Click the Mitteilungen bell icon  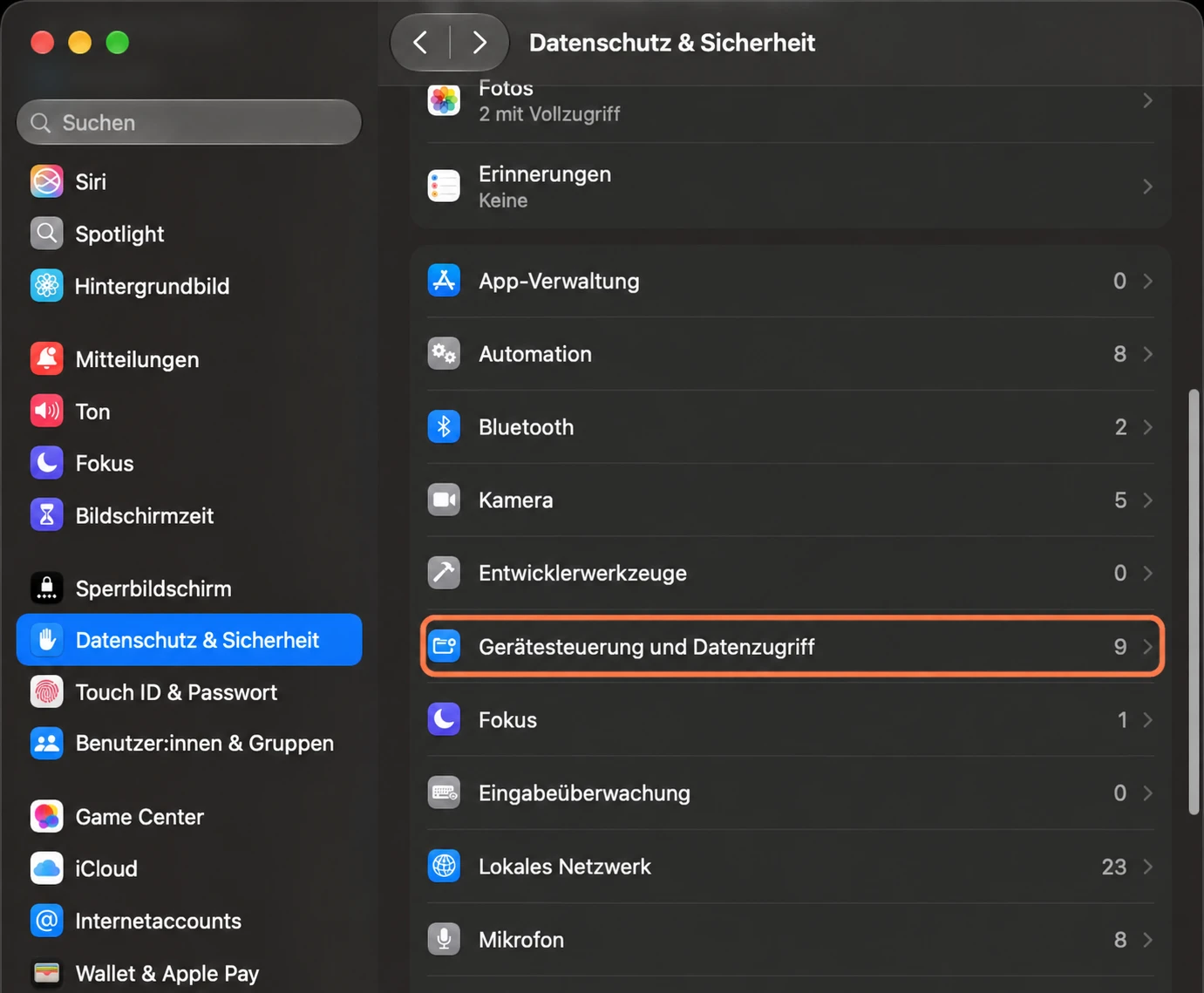click(x=47, y=359)
